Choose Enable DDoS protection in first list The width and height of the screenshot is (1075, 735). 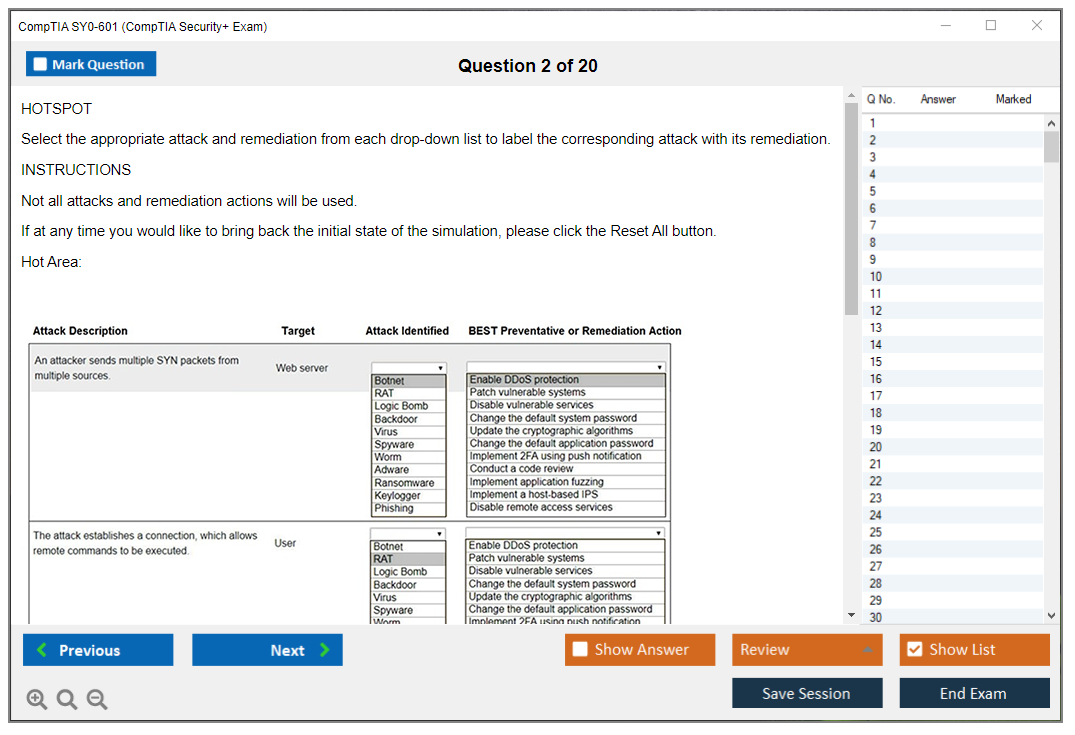tap(524, 380)
